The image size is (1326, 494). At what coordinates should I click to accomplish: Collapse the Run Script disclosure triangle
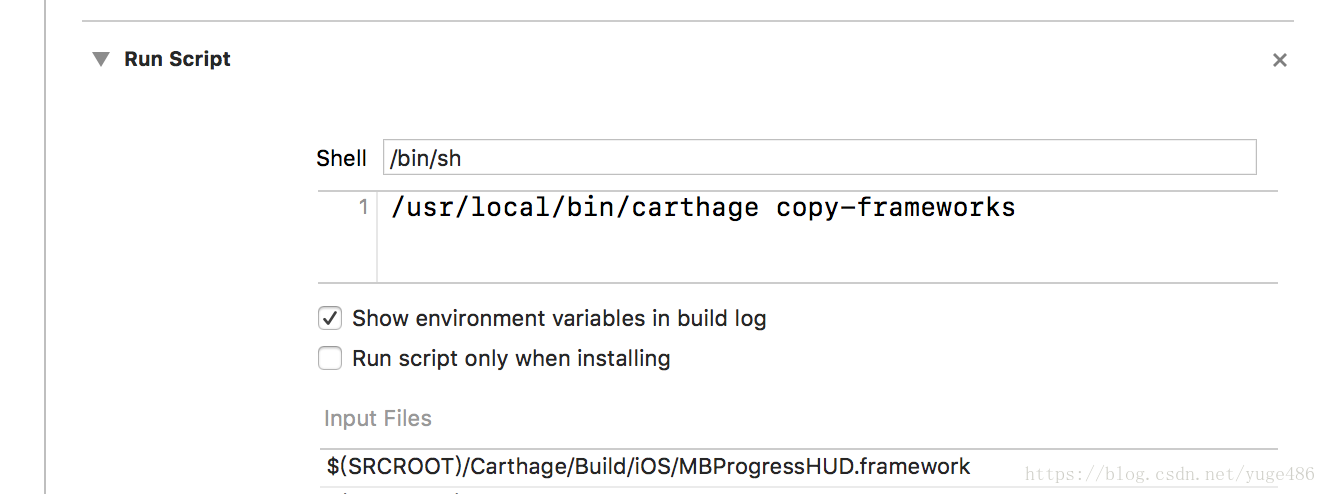[100, 59]
